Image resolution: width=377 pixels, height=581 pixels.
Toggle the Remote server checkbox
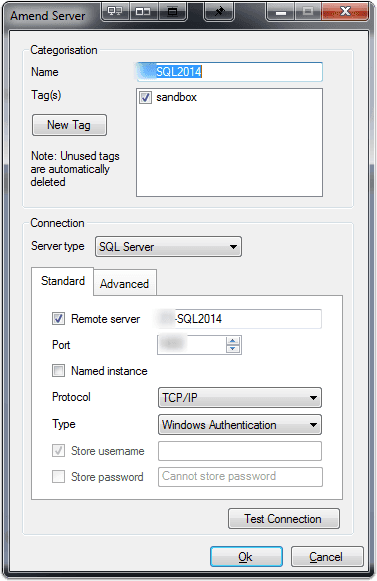pyautogui.click(x=58, y=319)
